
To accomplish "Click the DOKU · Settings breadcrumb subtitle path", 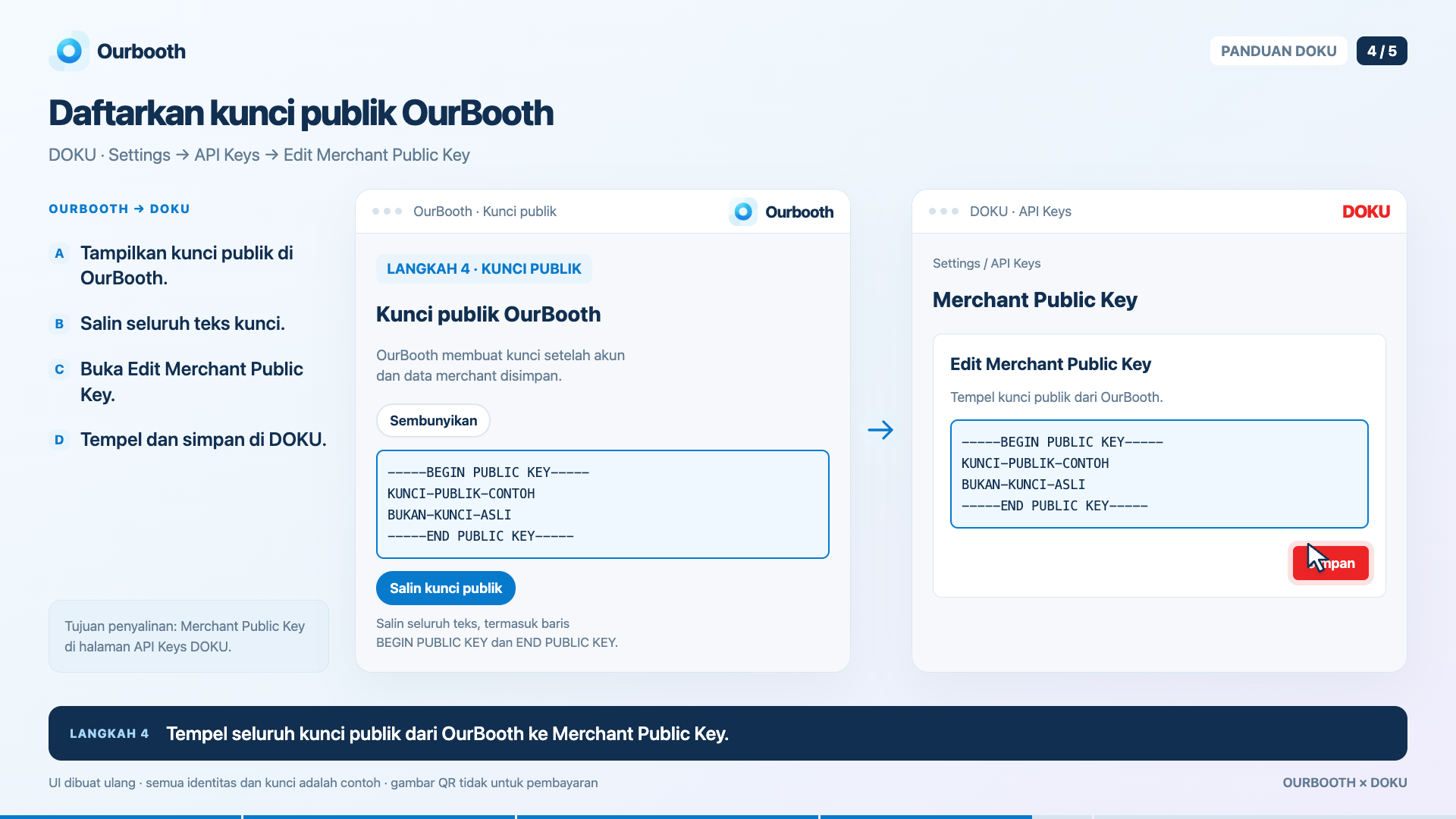I will click(259, 155).
